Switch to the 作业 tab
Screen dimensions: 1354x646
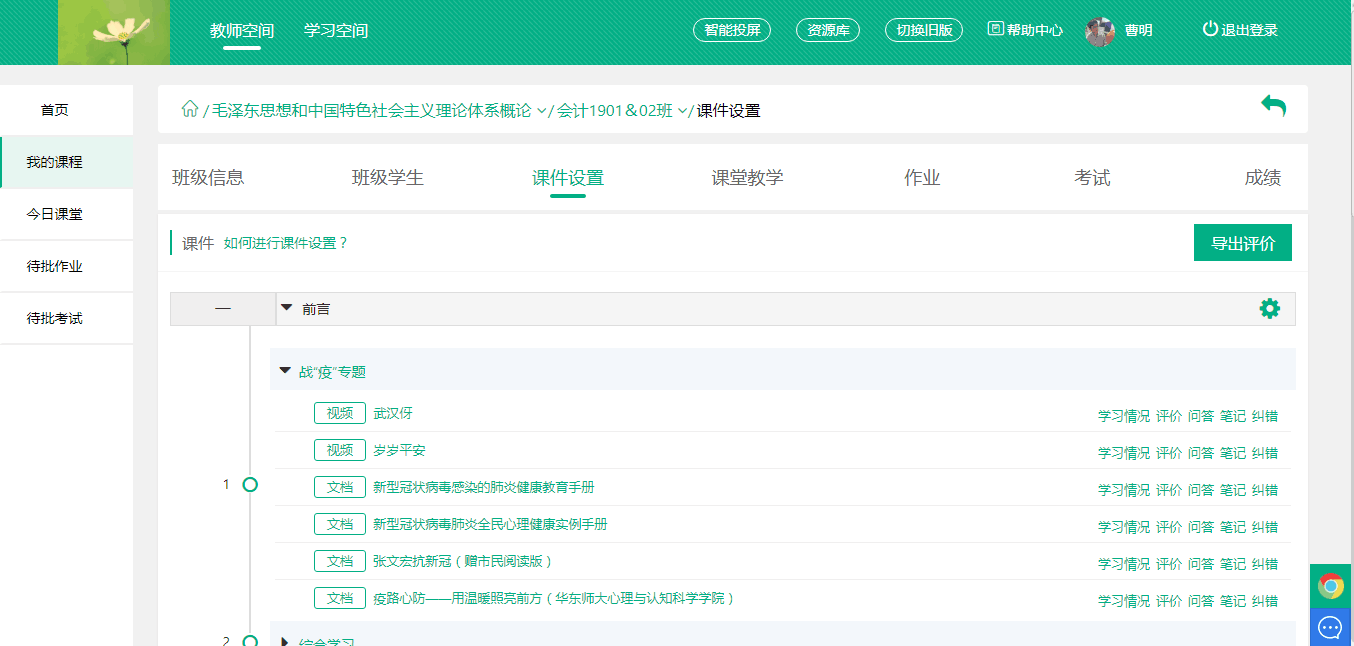[x=922, y=178]
